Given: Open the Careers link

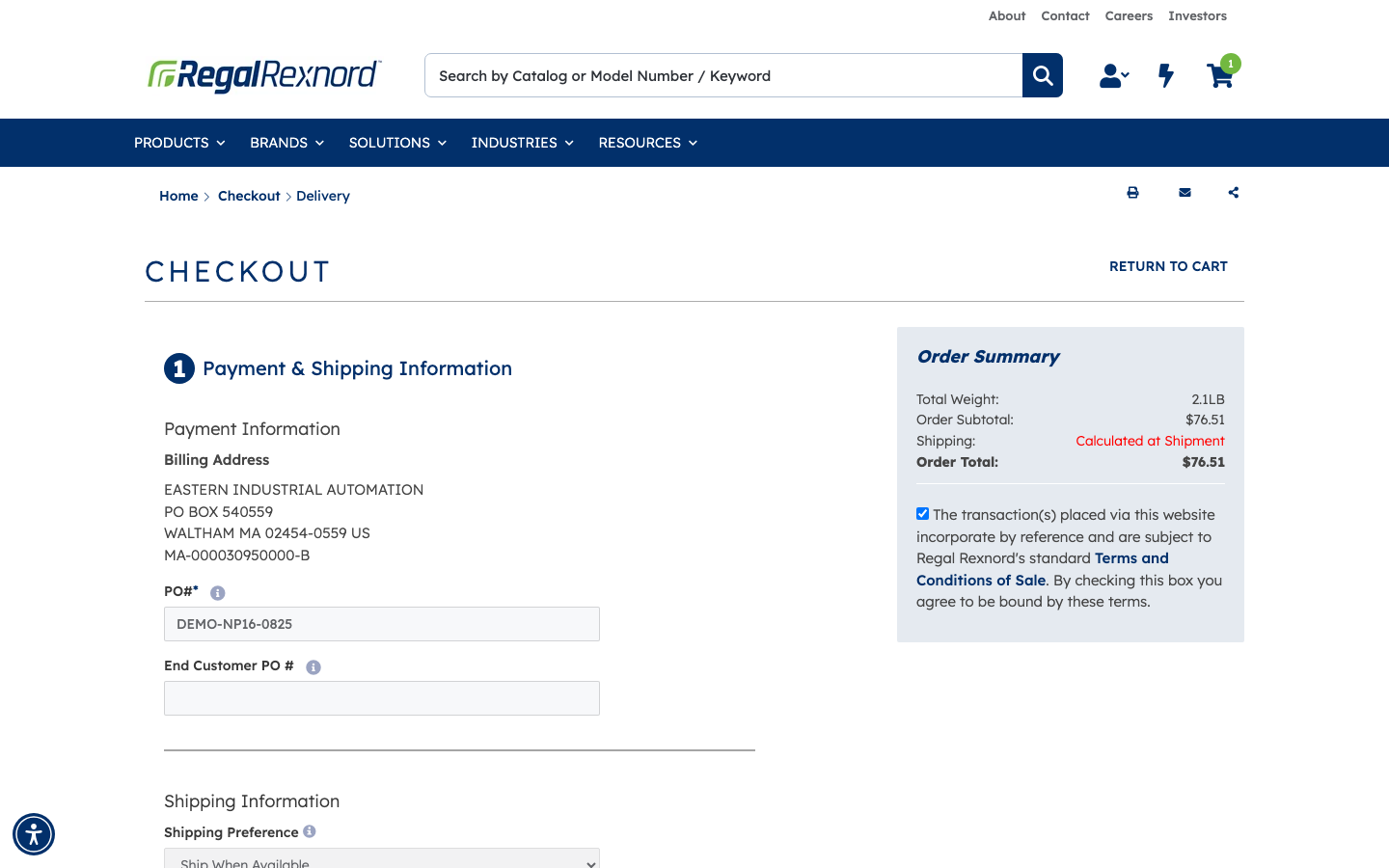Looking at the screenshot, I should point(1129,16).
